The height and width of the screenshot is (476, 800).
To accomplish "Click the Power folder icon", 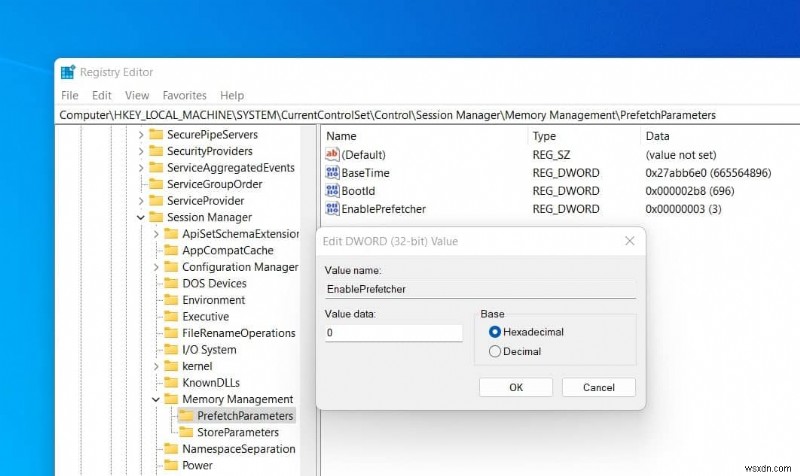I will tap(171, 465).
